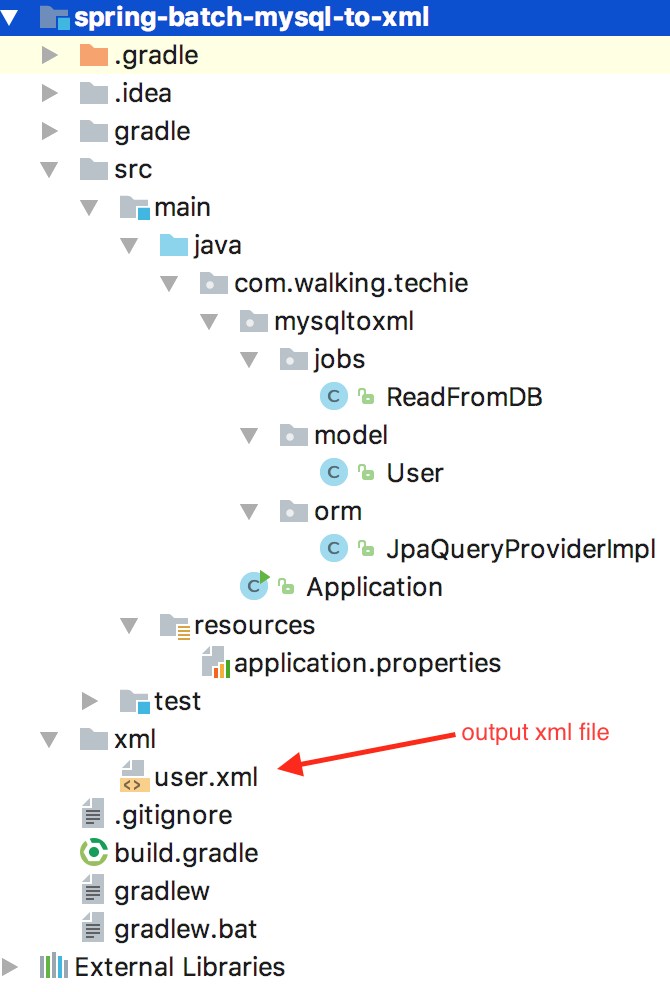The height and width of the screenshot is (992, 670).
Task: Select the com.walking.techie package
Action: 349,283
